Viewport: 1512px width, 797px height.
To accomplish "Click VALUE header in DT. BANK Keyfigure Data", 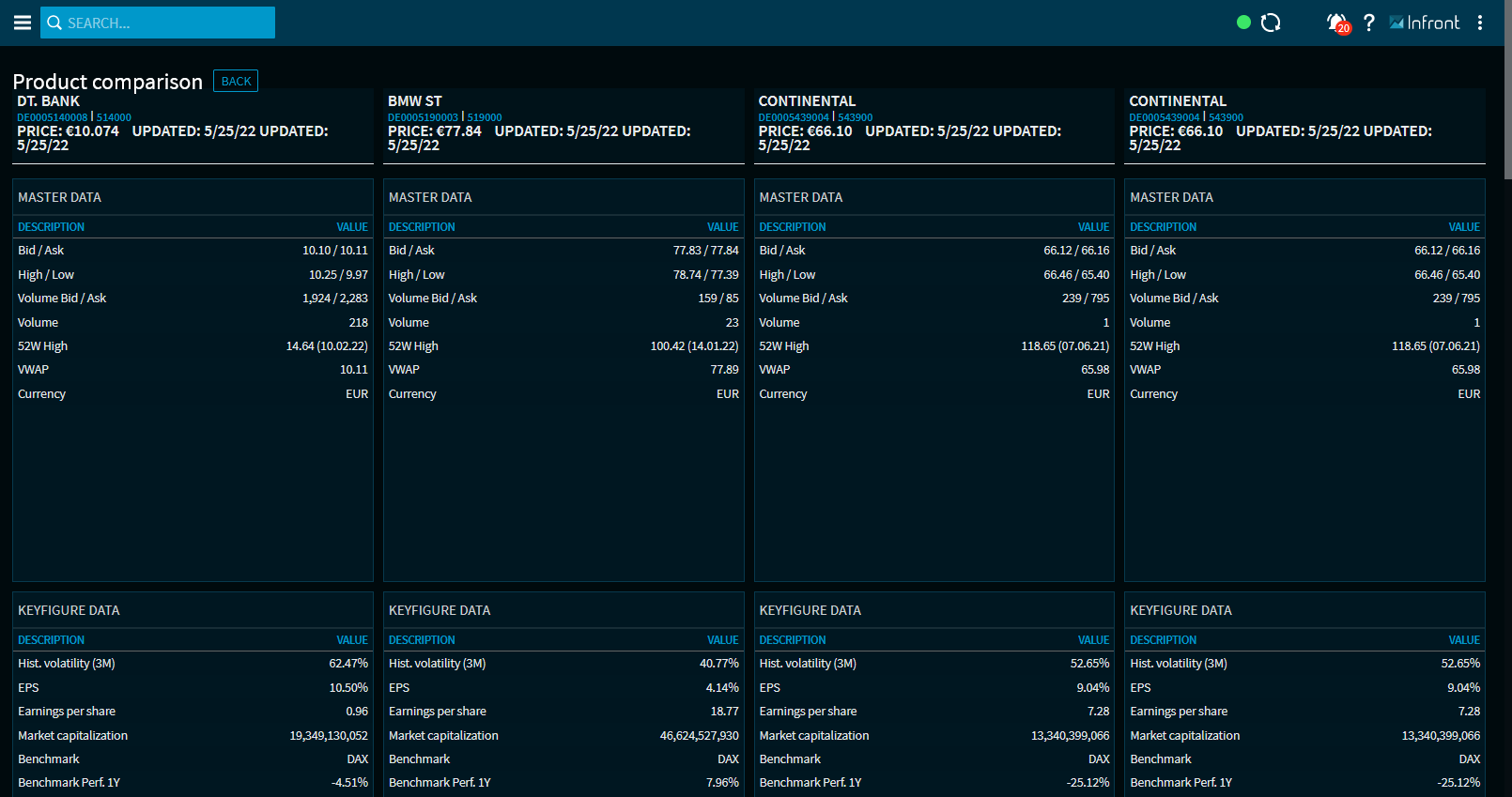I will [x=352, y=640].
